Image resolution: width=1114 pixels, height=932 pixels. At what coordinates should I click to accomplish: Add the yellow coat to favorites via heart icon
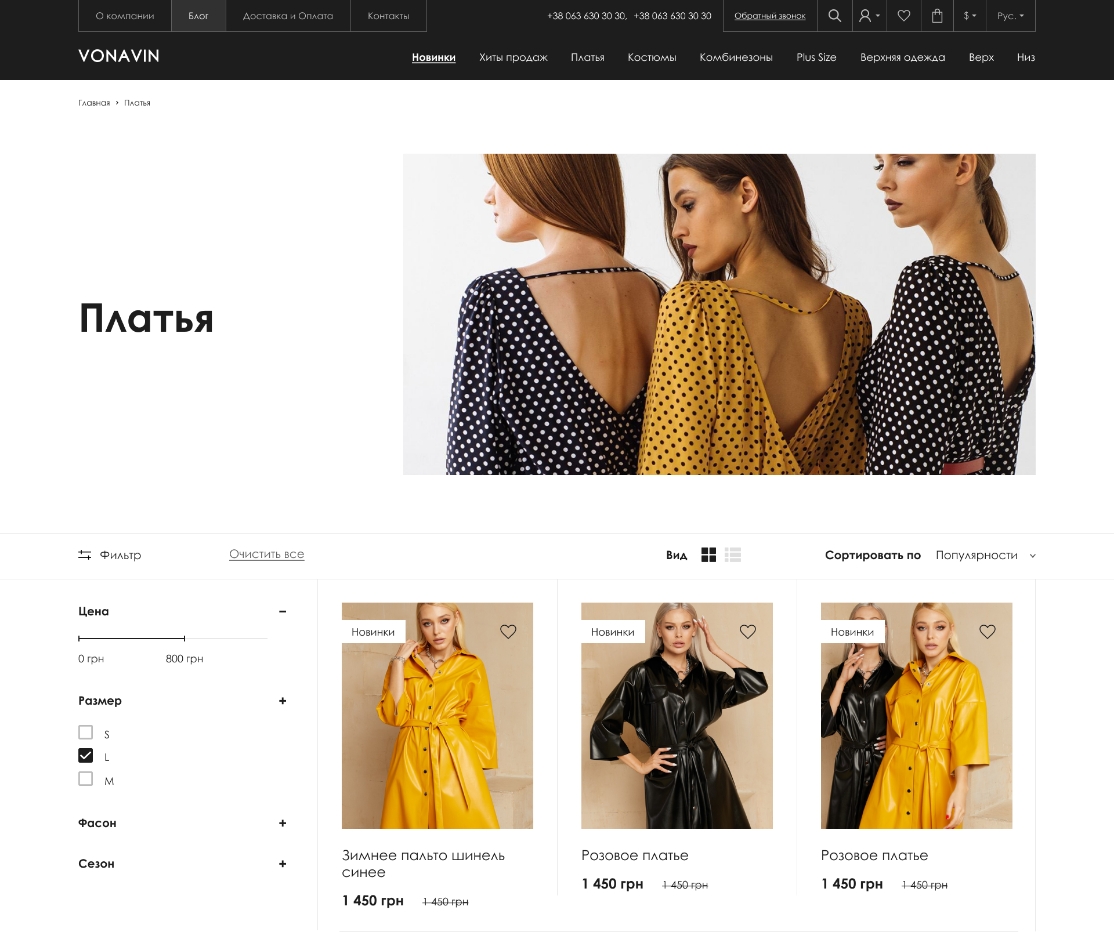point(508,631)
